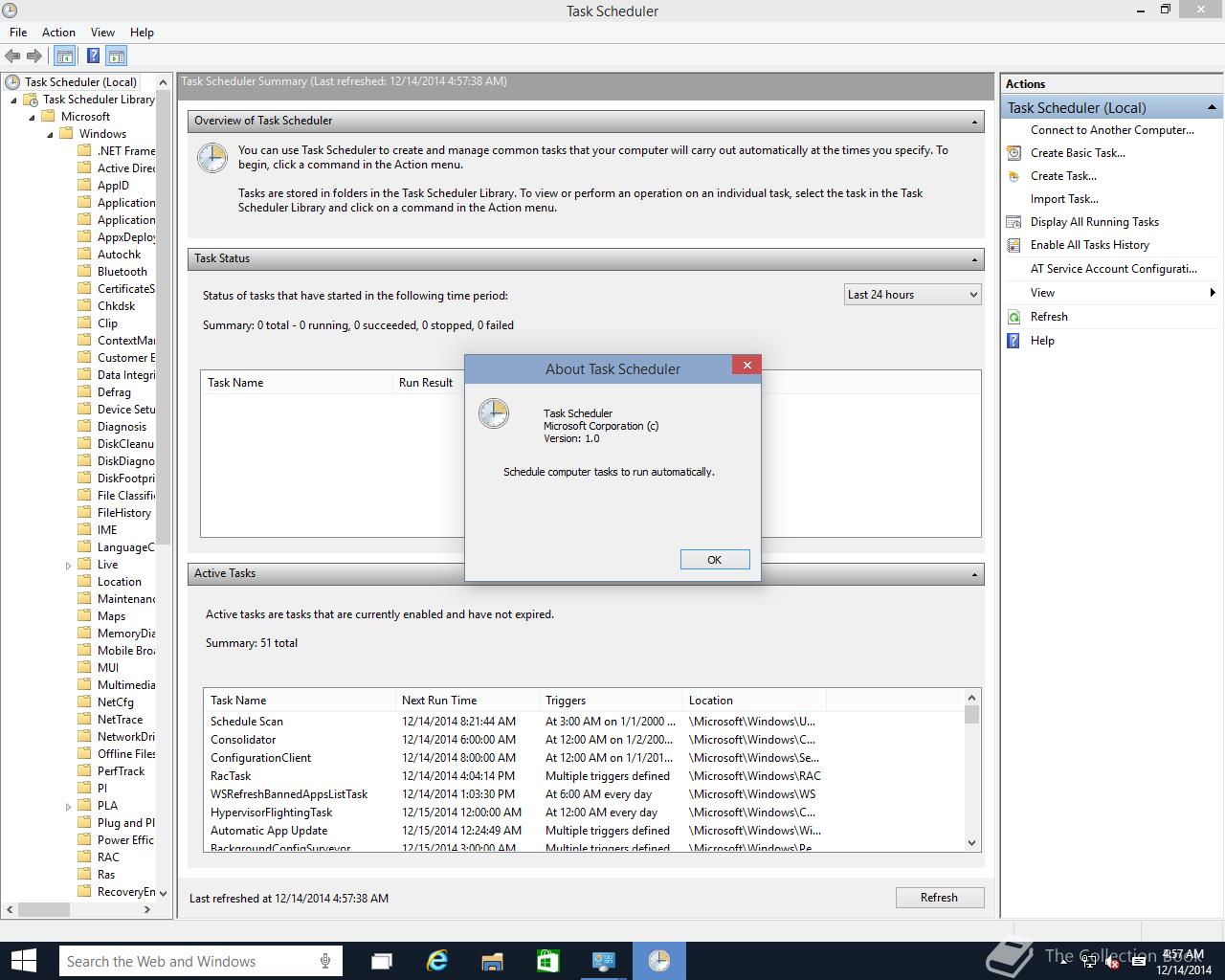Screen dimensions: 1225x980
Task: Click AT Service Account Configuration action
Action: 1113,269
